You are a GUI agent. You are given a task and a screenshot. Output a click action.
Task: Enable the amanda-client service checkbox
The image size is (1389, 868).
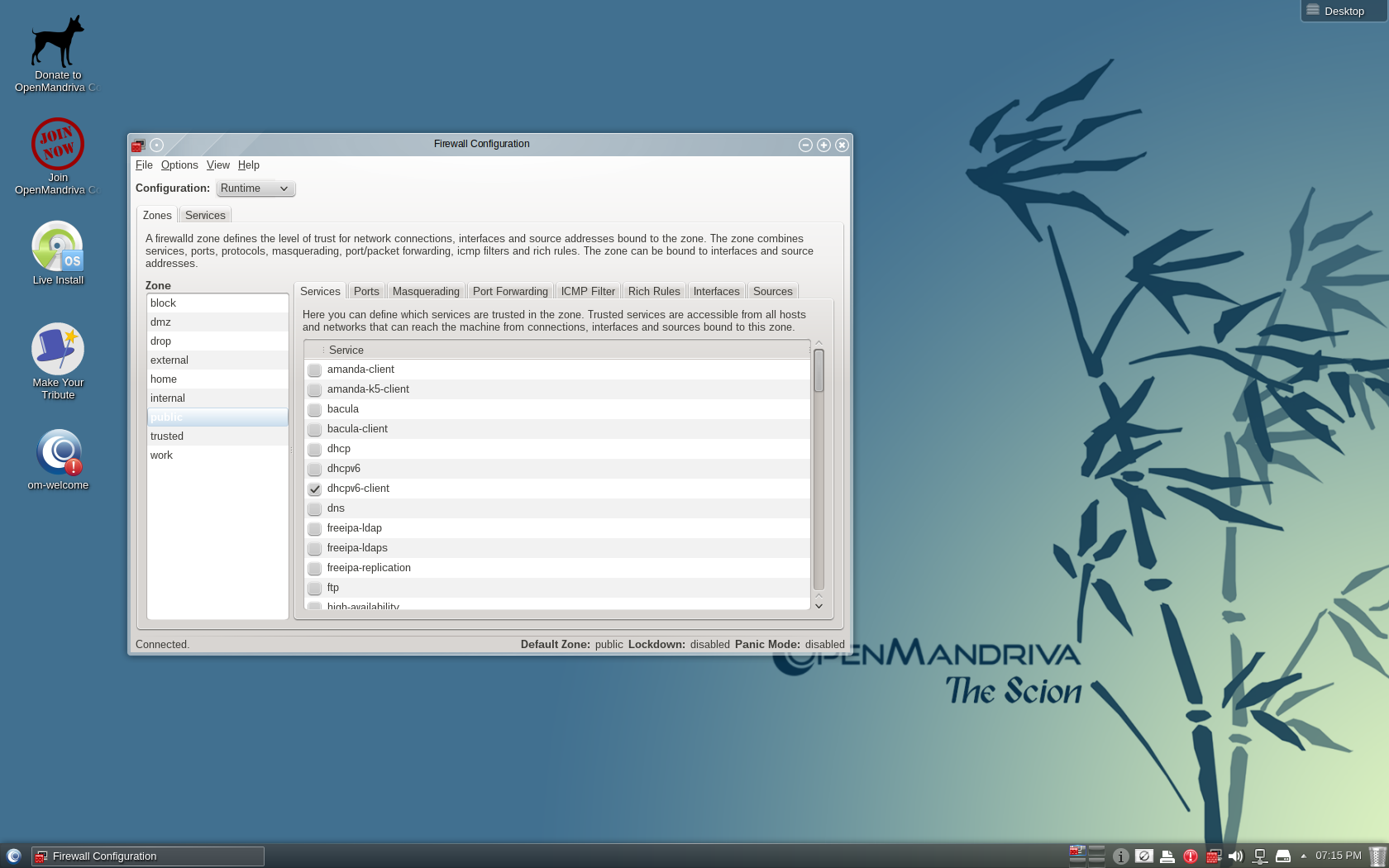pos(315,370)
